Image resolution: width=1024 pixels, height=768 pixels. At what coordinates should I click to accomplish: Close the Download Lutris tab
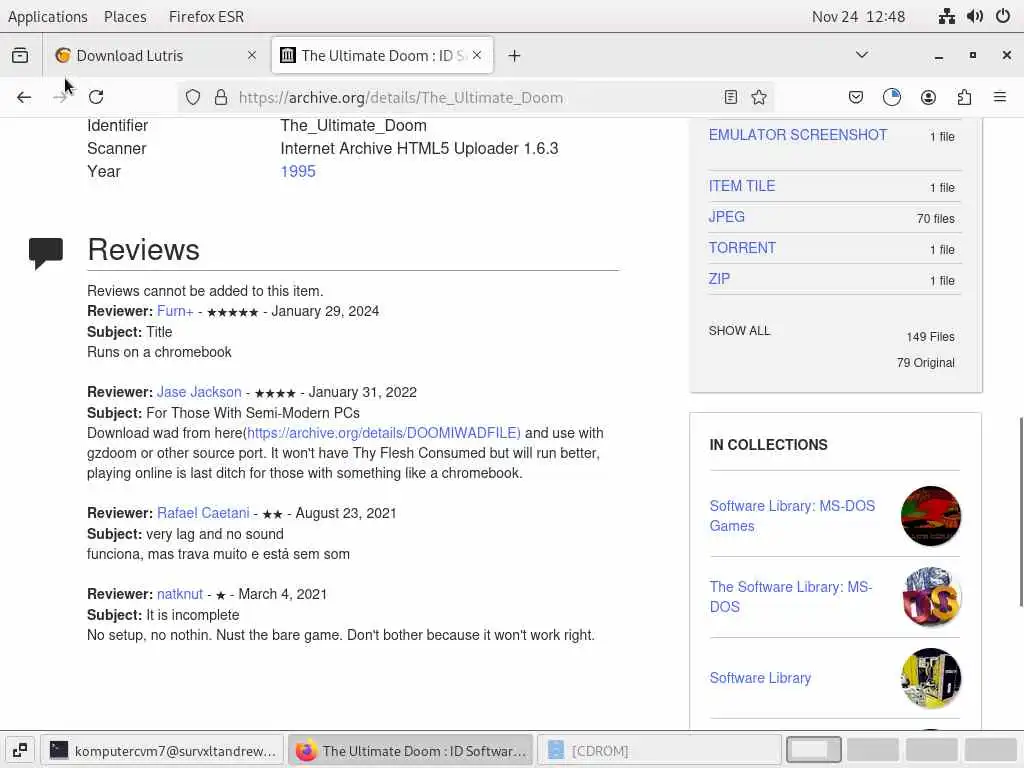[x=252, y=56]
